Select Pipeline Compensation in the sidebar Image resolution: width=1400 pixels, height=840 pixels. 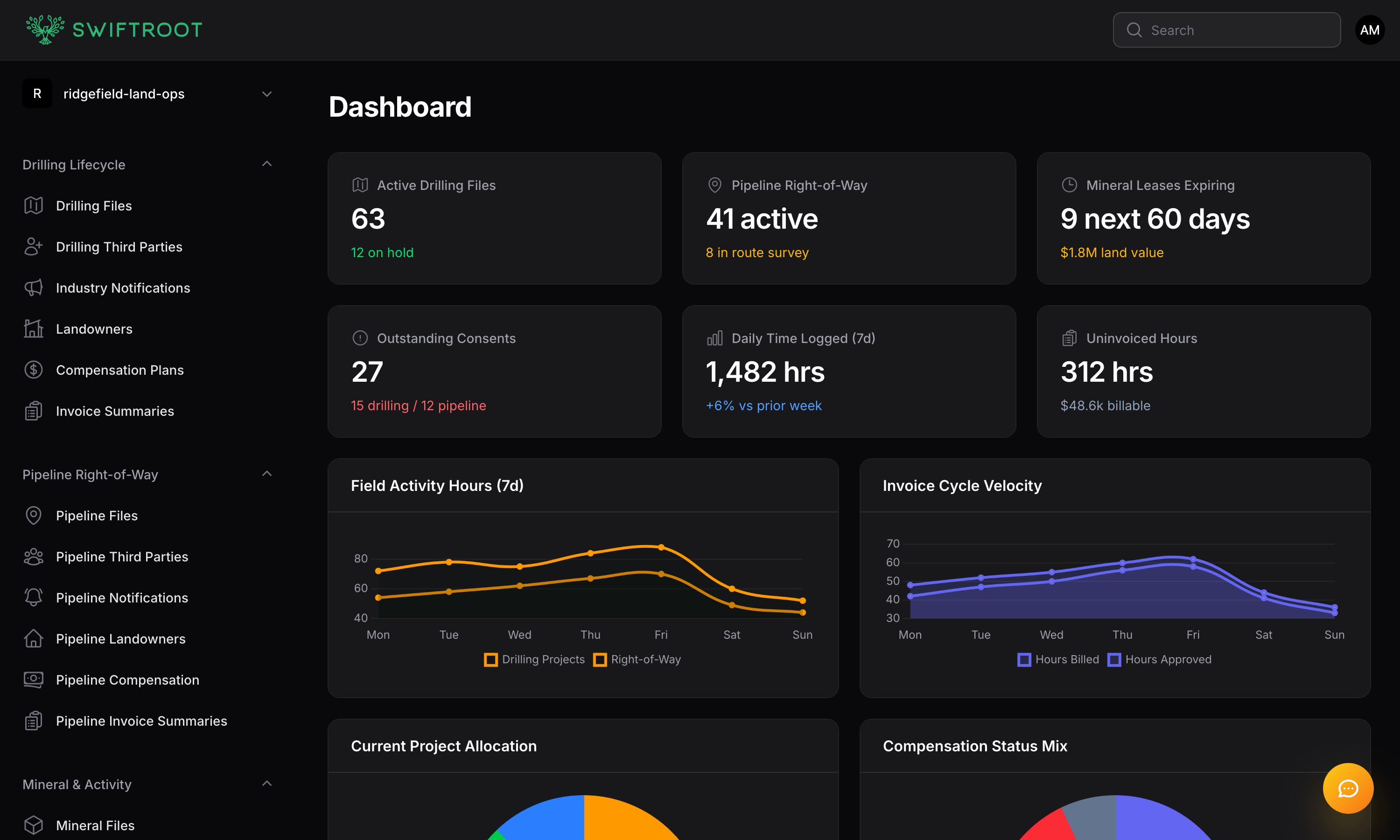[x=127, y=680]
